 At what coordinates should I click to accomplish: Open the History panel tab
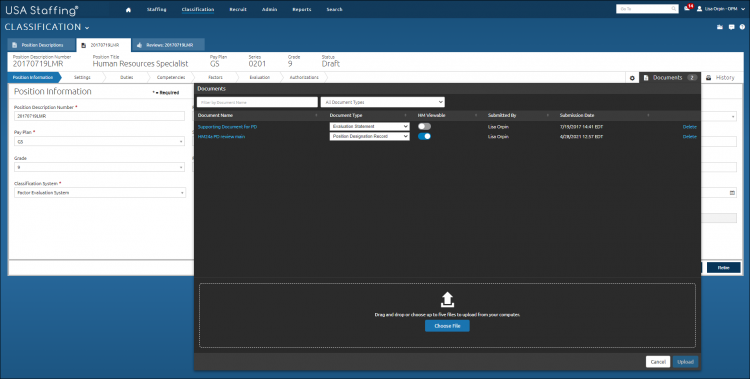720,78
